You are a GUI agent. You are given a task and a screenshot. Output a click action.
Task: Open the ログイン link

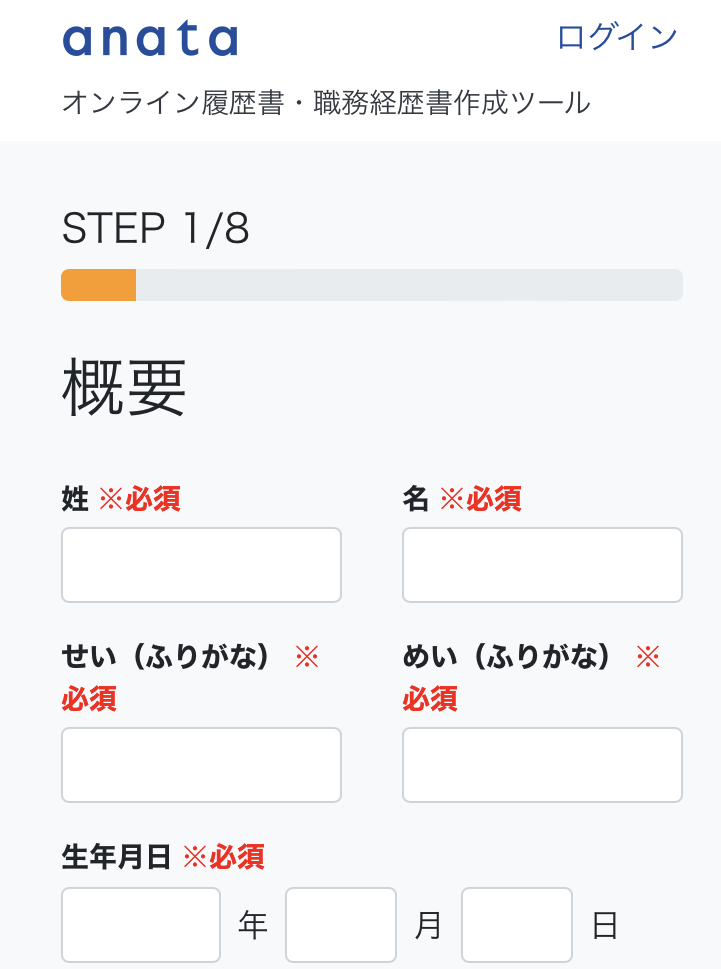click(618, 36)
